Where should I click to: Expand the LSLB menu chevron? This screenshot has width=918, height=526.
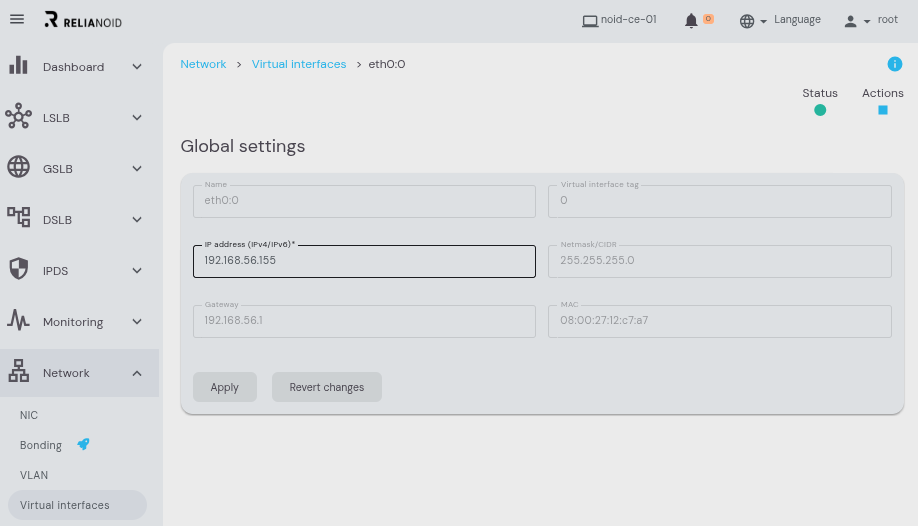137,118
